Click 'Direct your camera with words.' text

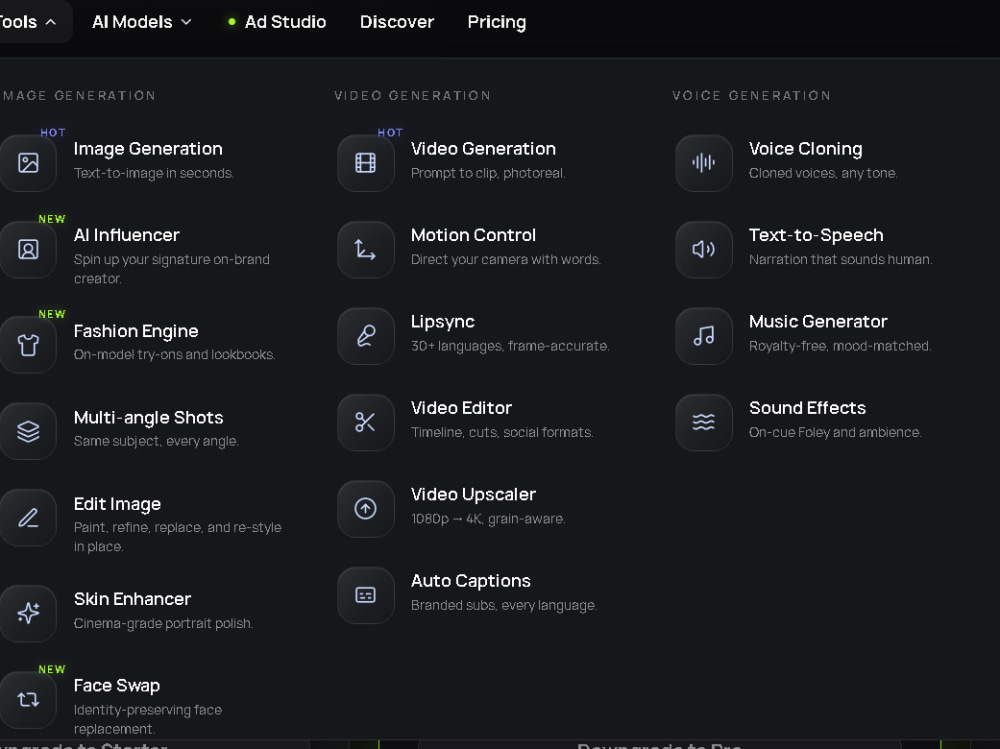(x=506, y=260)
